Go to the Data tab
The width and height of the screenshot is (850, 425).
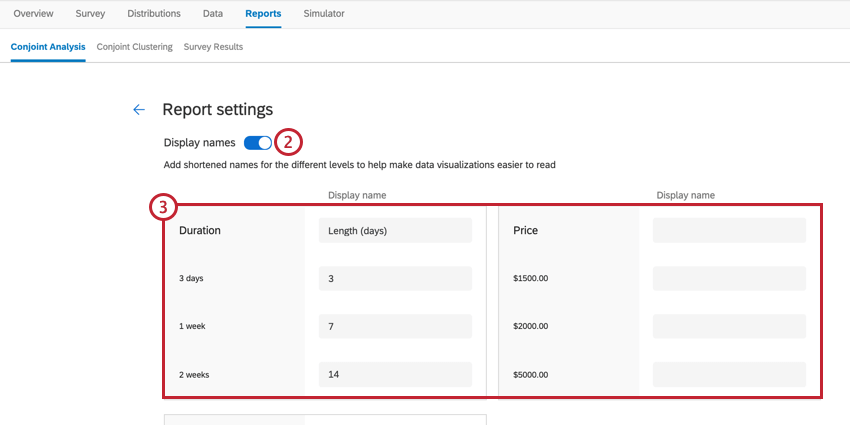tap(213, 14)
